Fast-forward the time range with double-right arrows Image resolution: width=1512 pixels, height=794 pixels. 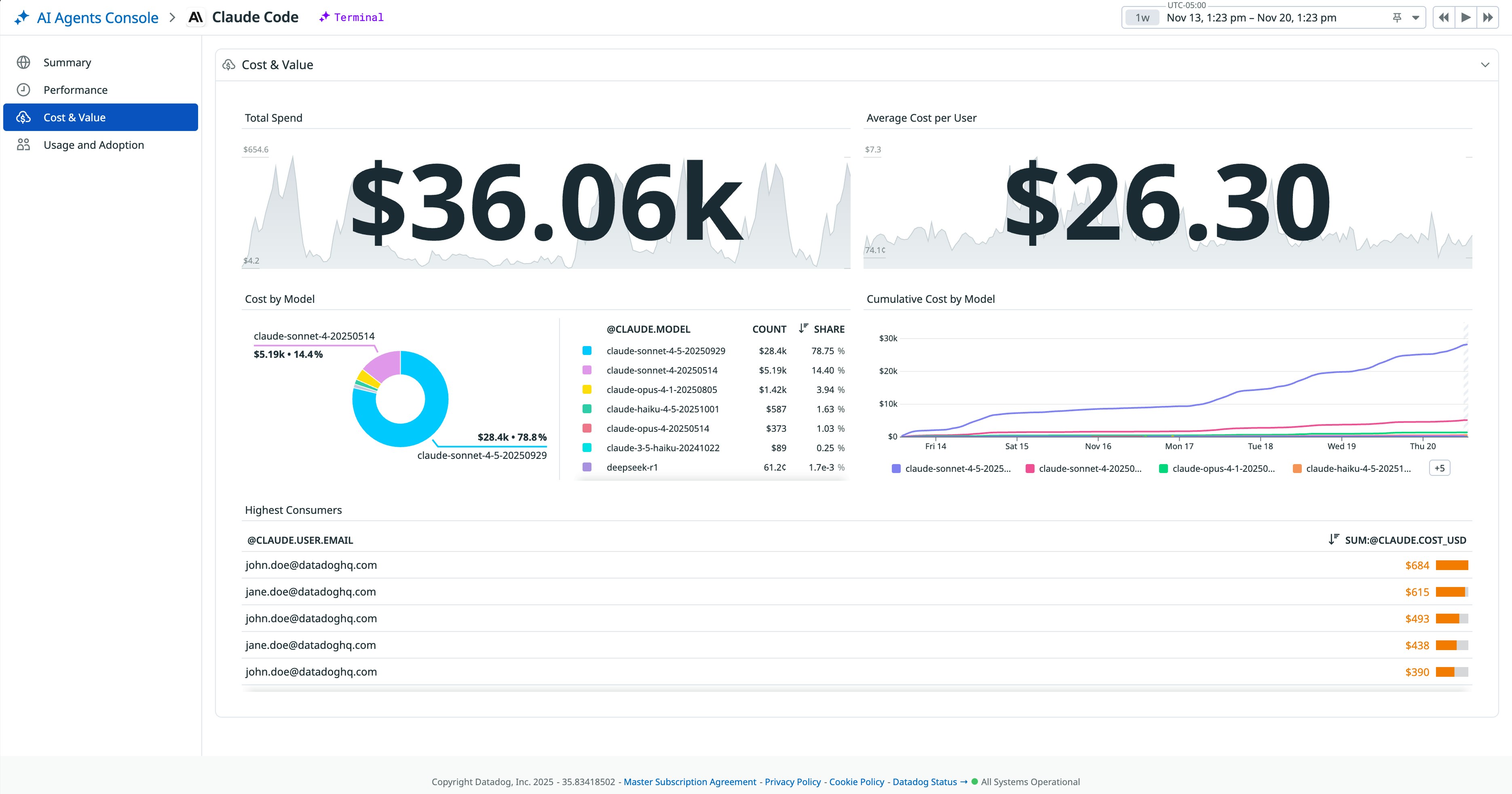pos(1487,18)
